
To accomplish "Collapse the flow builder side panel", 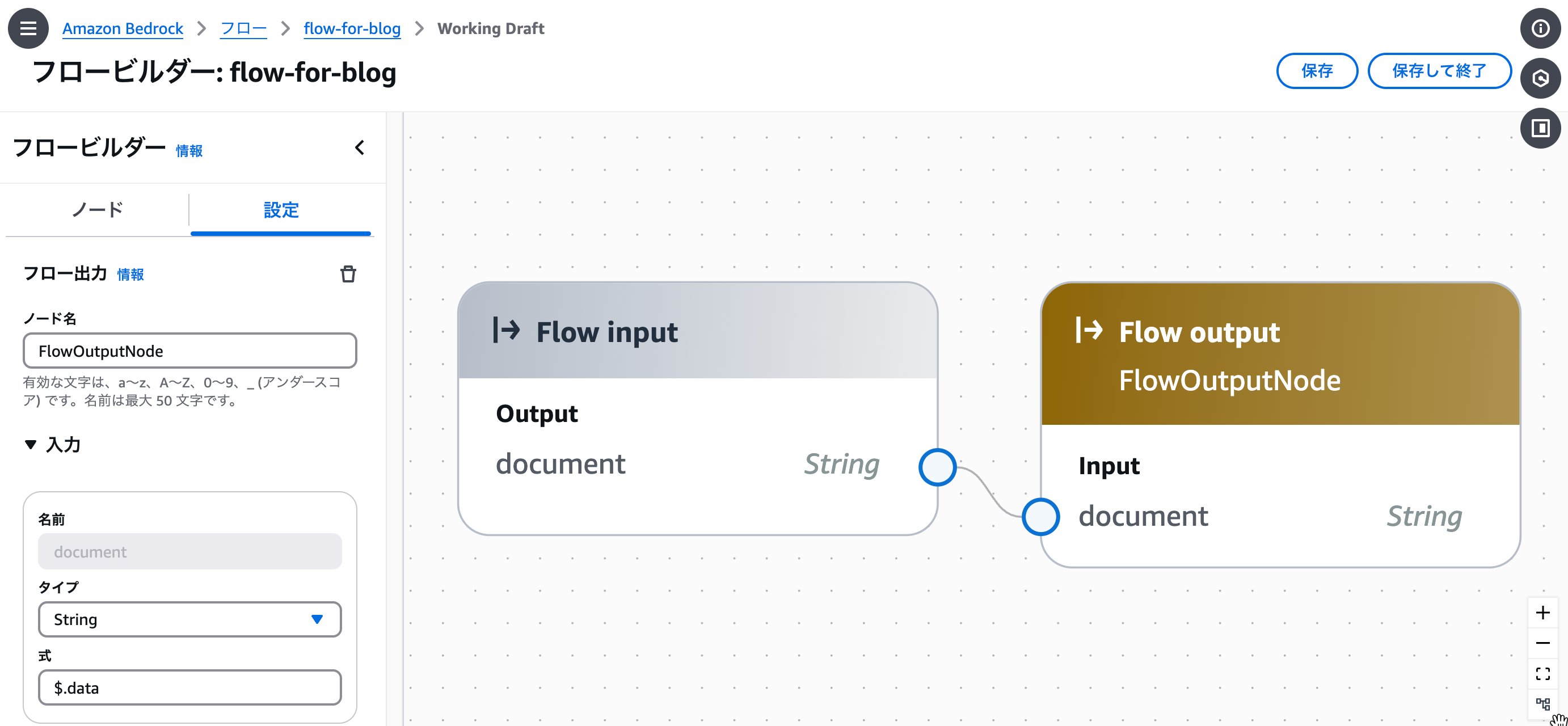I will point(360,147).
